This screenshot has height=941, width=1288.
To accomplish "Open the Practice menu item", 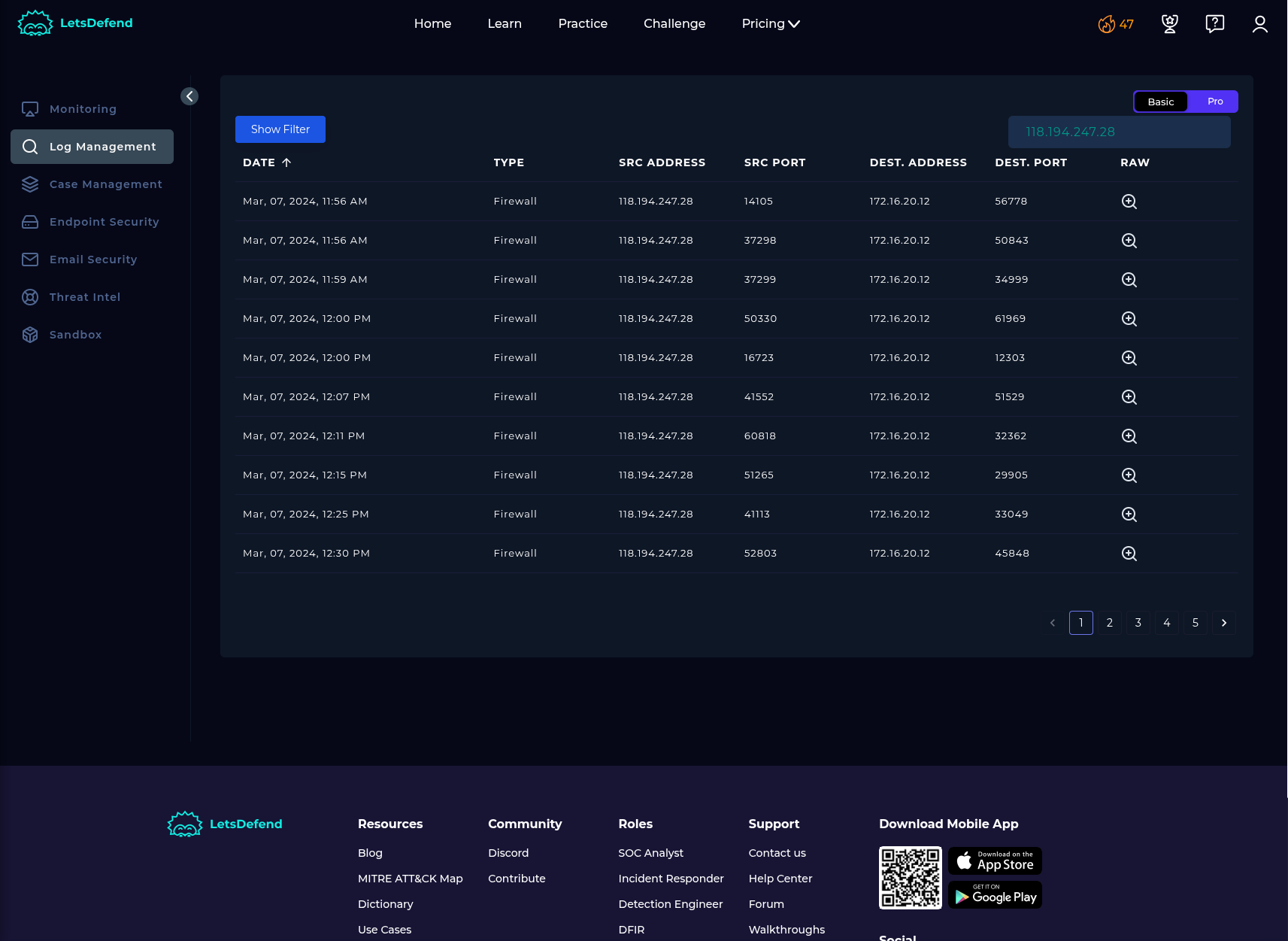I will 583,24.
